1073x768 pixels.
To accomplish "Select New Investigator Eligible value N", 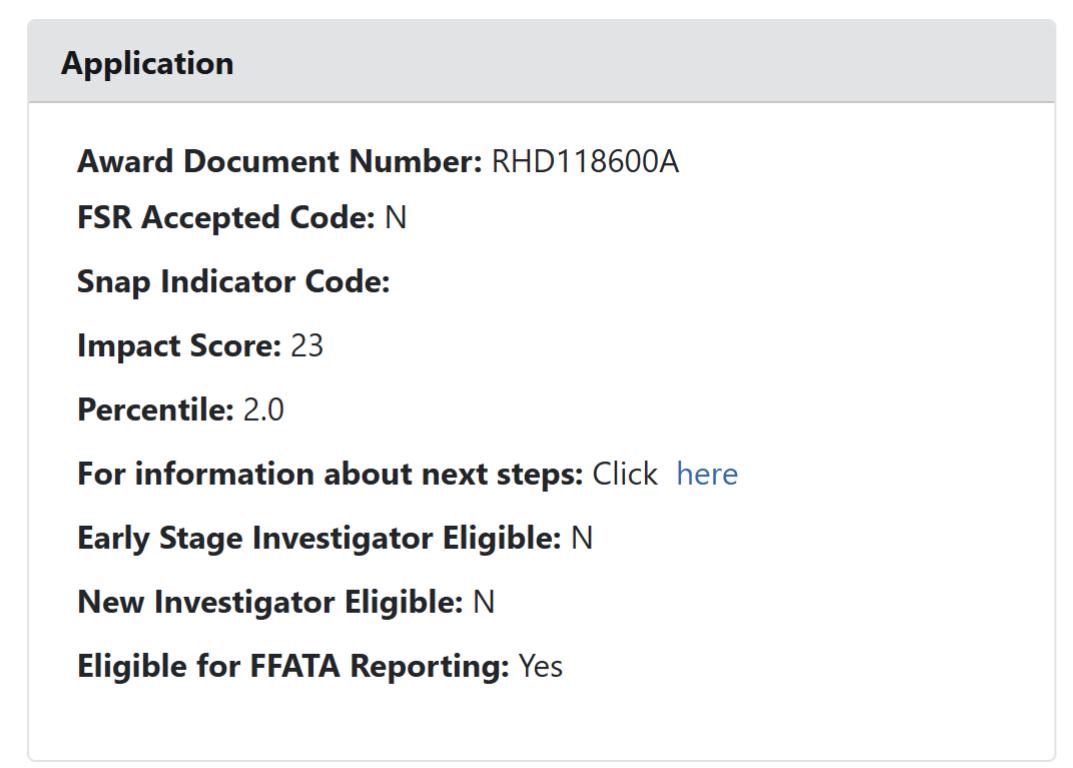I will pyautogui.click(x=484, y=602).
